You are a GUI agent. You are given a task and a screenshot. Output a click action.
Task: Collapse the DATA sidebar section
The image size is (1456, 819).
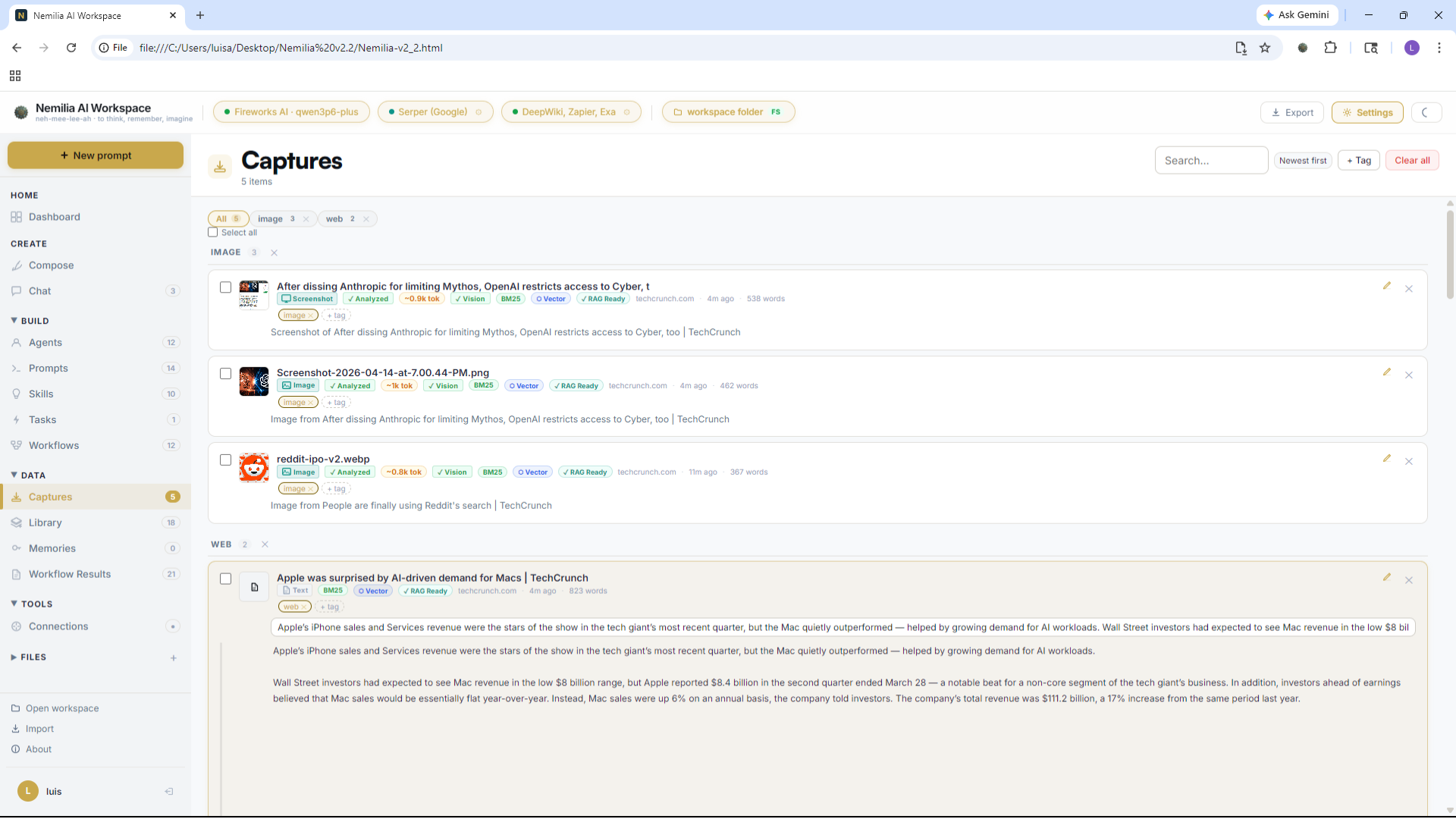[x=29, y=475]
